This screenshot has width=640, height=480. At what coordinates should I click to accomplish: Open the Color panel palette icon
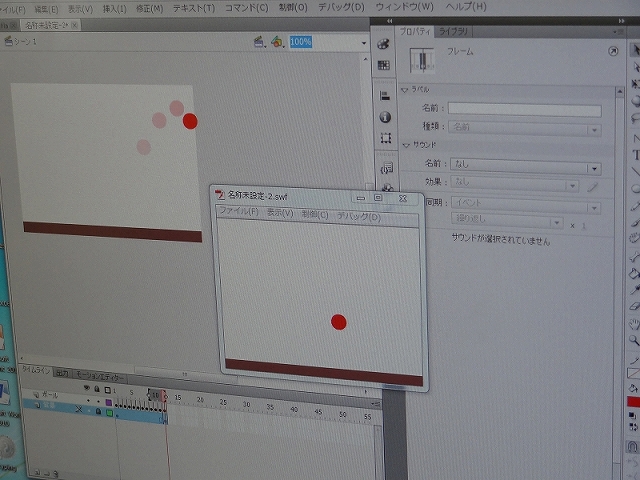point(383,44)
